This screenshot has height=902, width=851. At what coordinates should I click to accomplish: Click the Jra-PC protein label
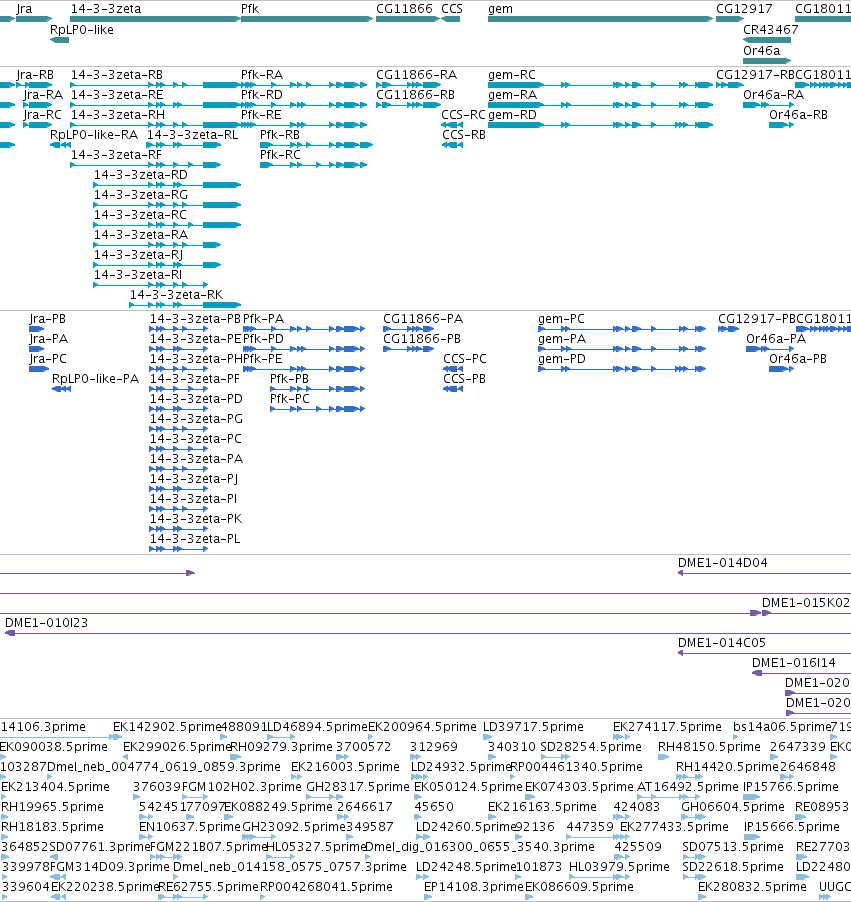pyautogui.click(x=48, y=358)
